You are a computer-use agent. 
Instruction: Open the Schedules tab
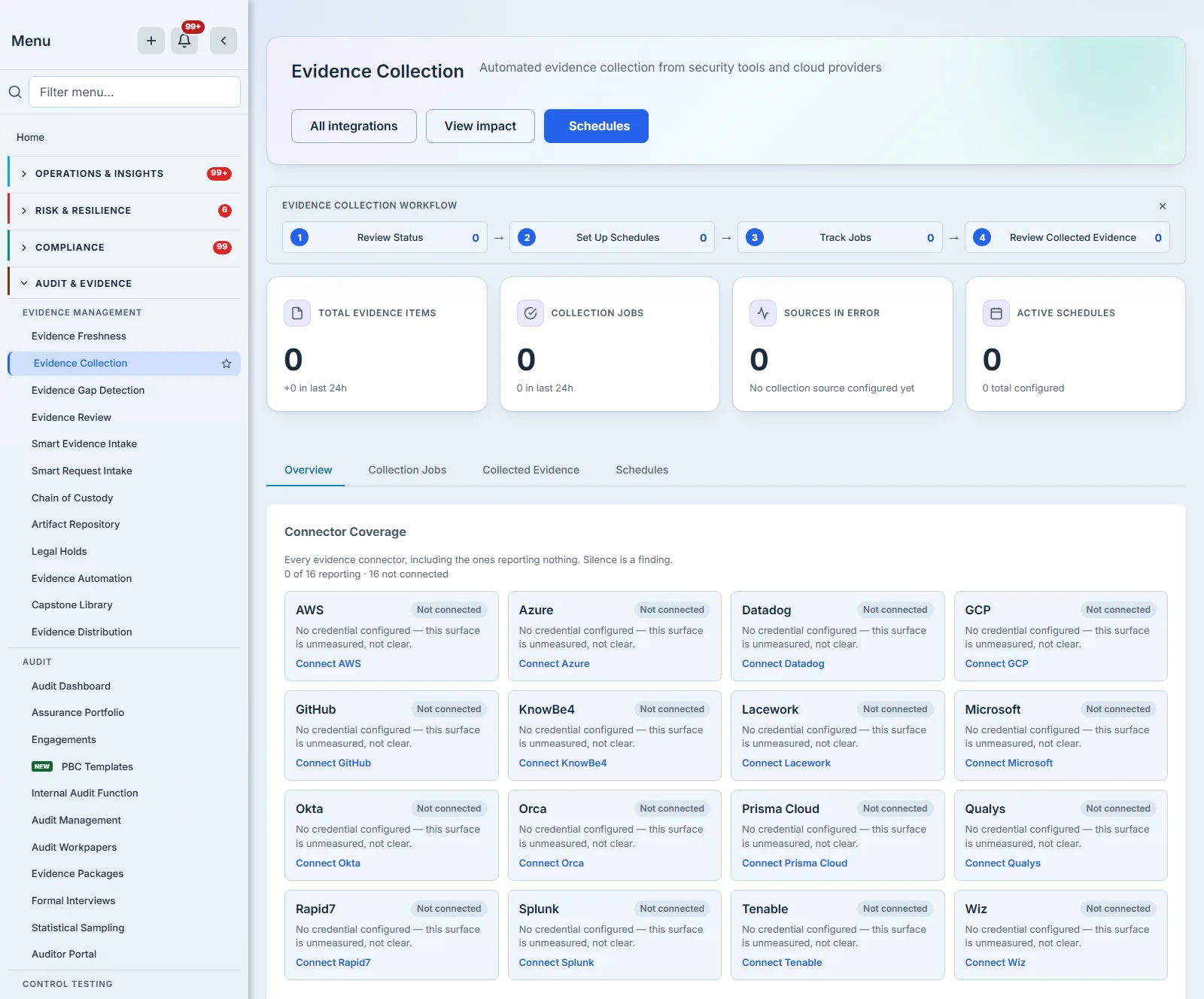(642, 470)
